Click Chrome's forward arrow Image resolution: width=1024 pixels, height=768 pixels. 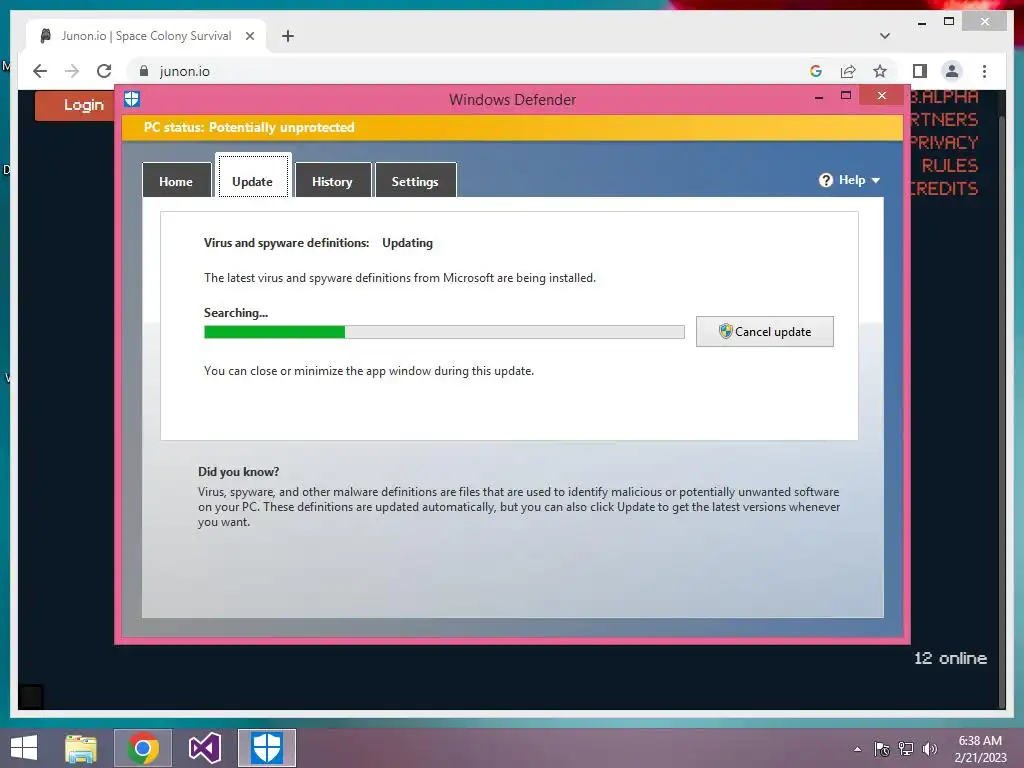pyautogui.click(x=72, y=71)
